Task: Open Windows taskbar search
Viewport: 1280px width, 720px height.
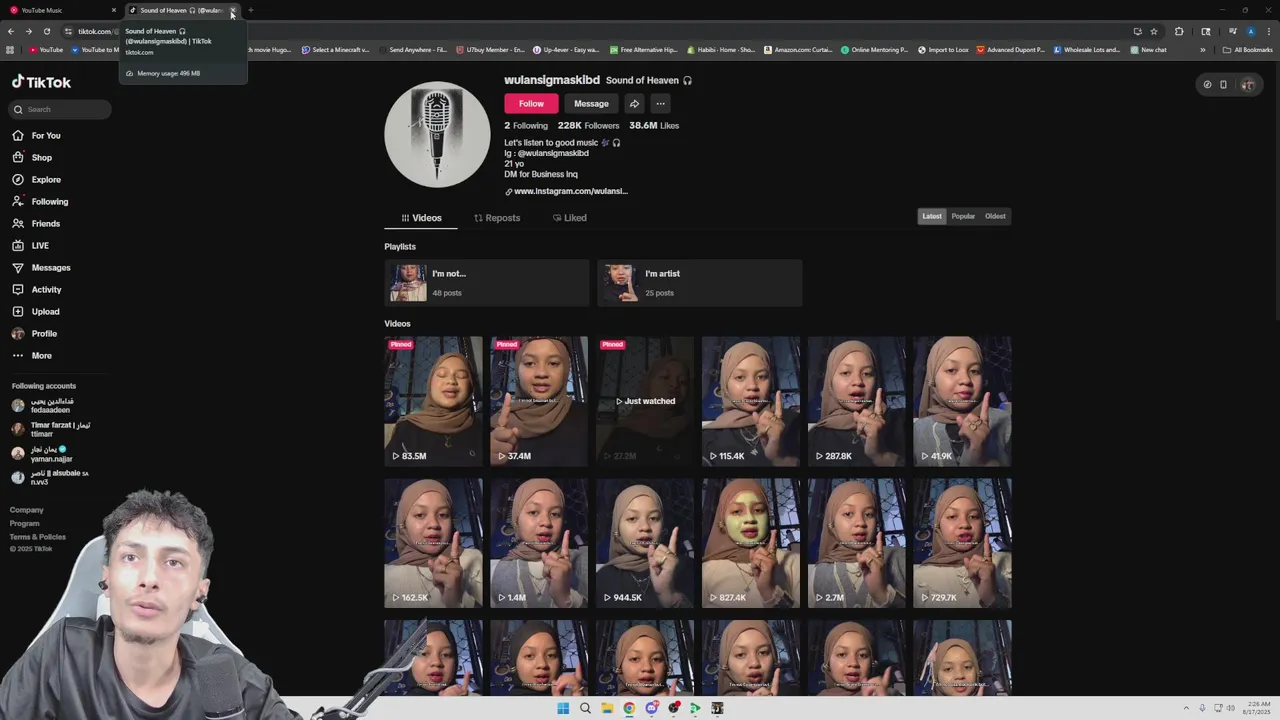Action: pos(585,708)
